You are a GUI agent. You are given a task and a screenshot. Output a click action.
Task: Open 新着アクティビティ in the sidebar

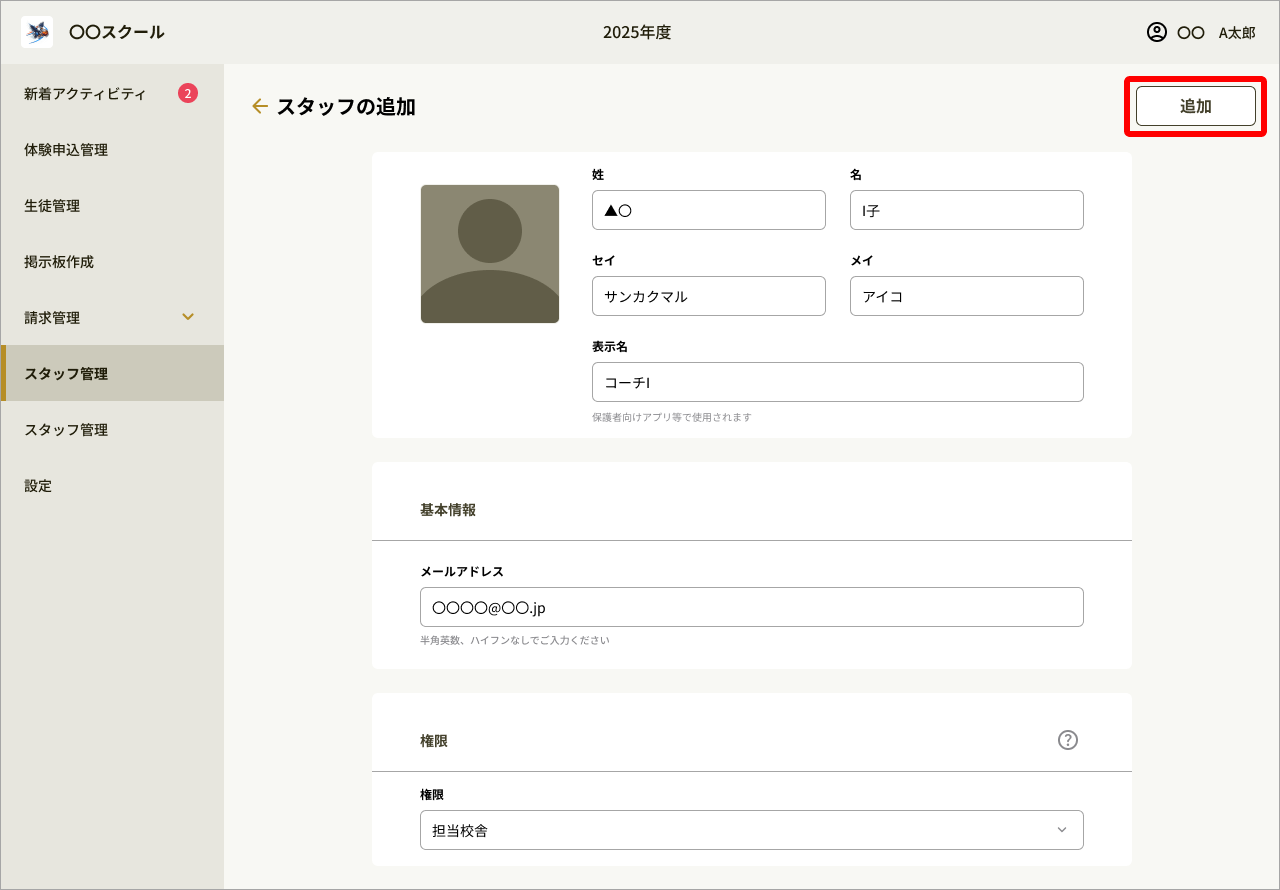tap(85, 94)
